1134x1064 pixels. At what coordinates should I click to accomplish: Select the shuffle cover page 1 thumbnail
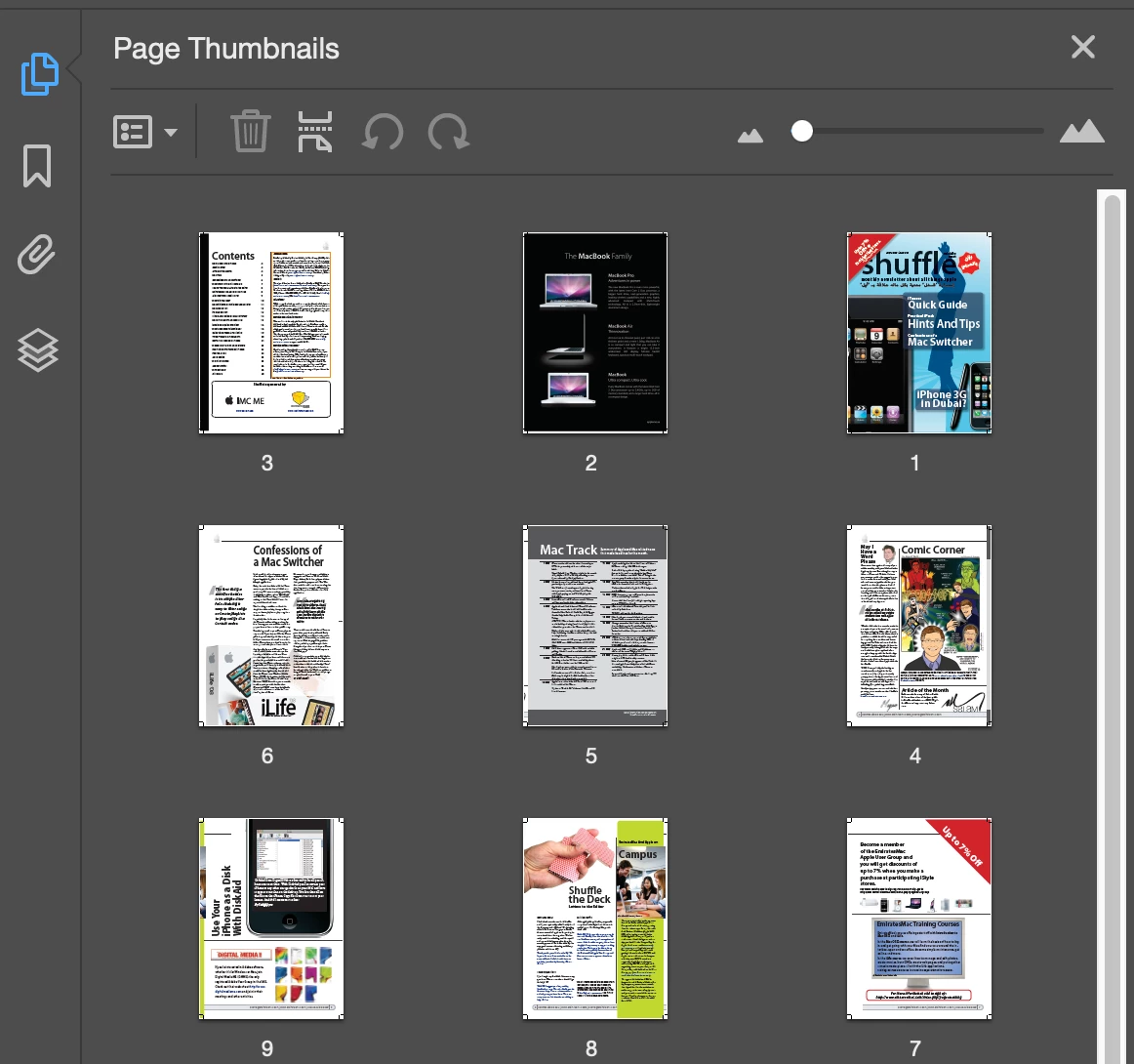(x=919, y=333)
